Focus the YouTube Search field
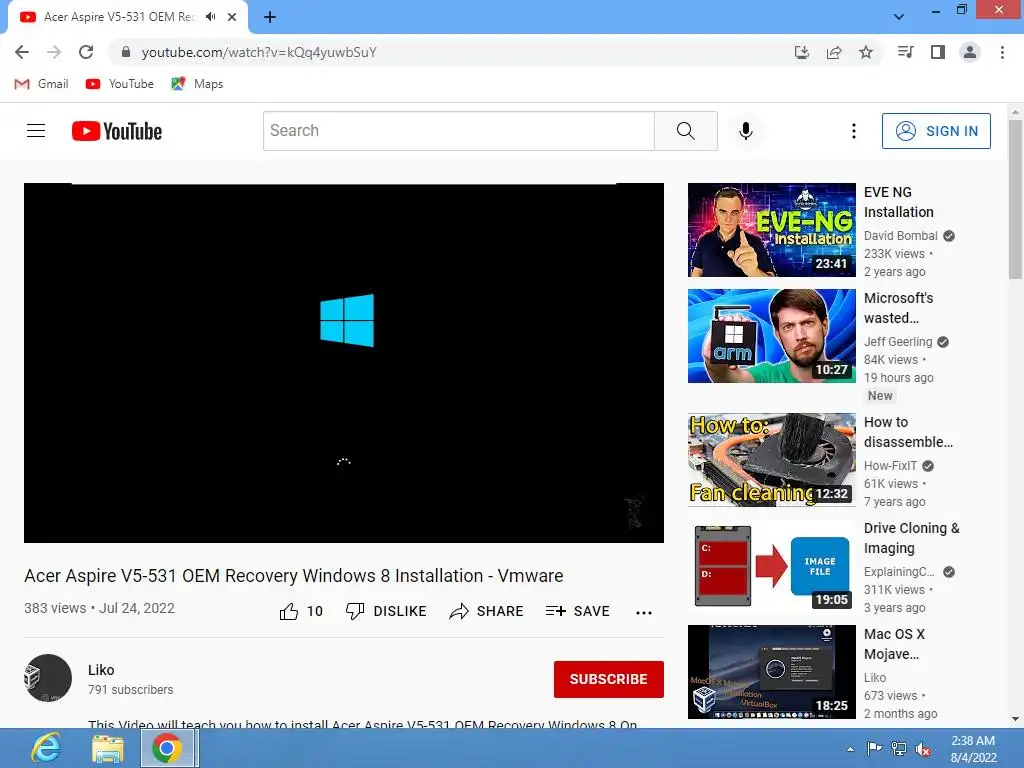 coord(458,131)
